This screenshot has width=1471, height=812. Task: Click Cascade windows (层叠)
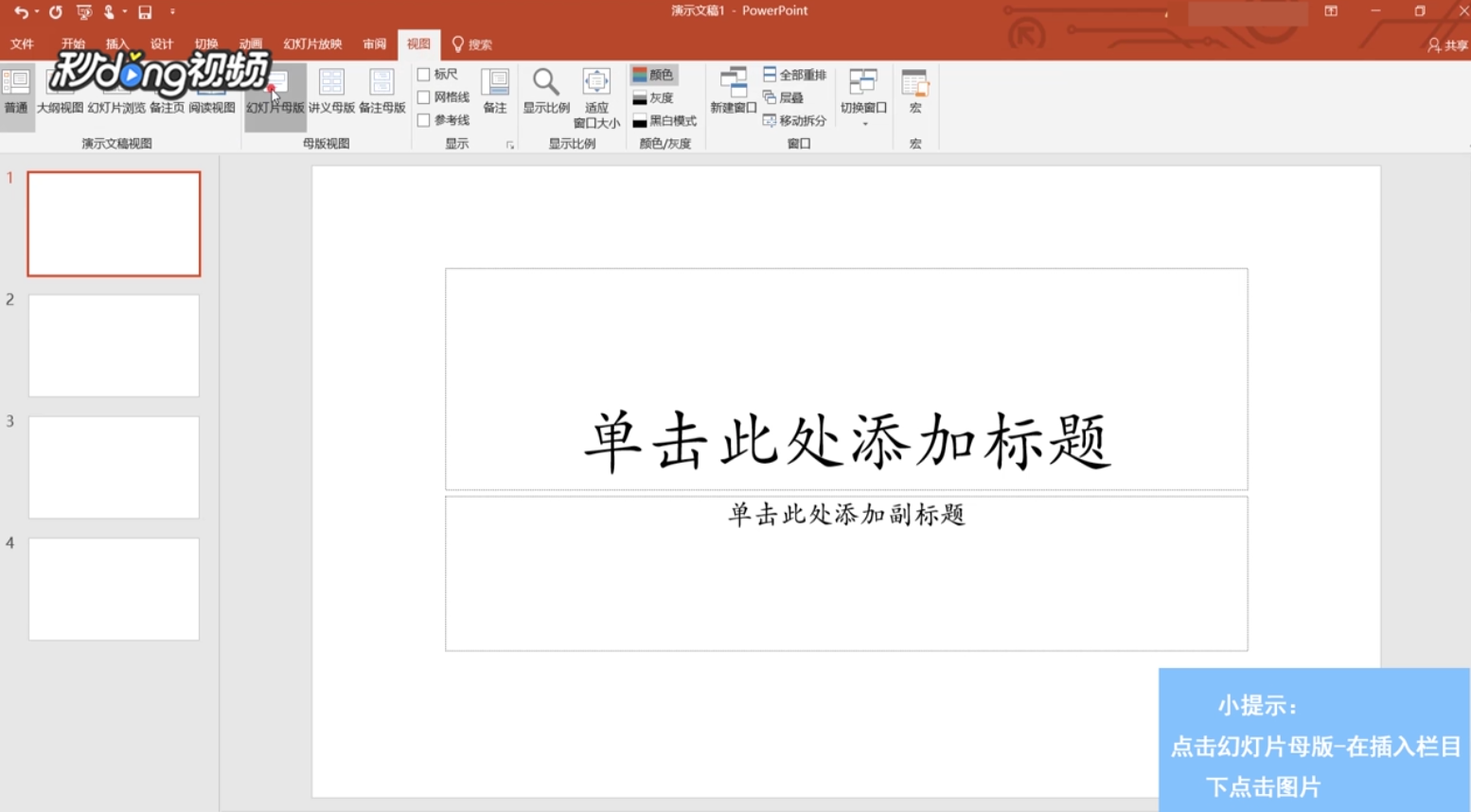click(784, 97)
